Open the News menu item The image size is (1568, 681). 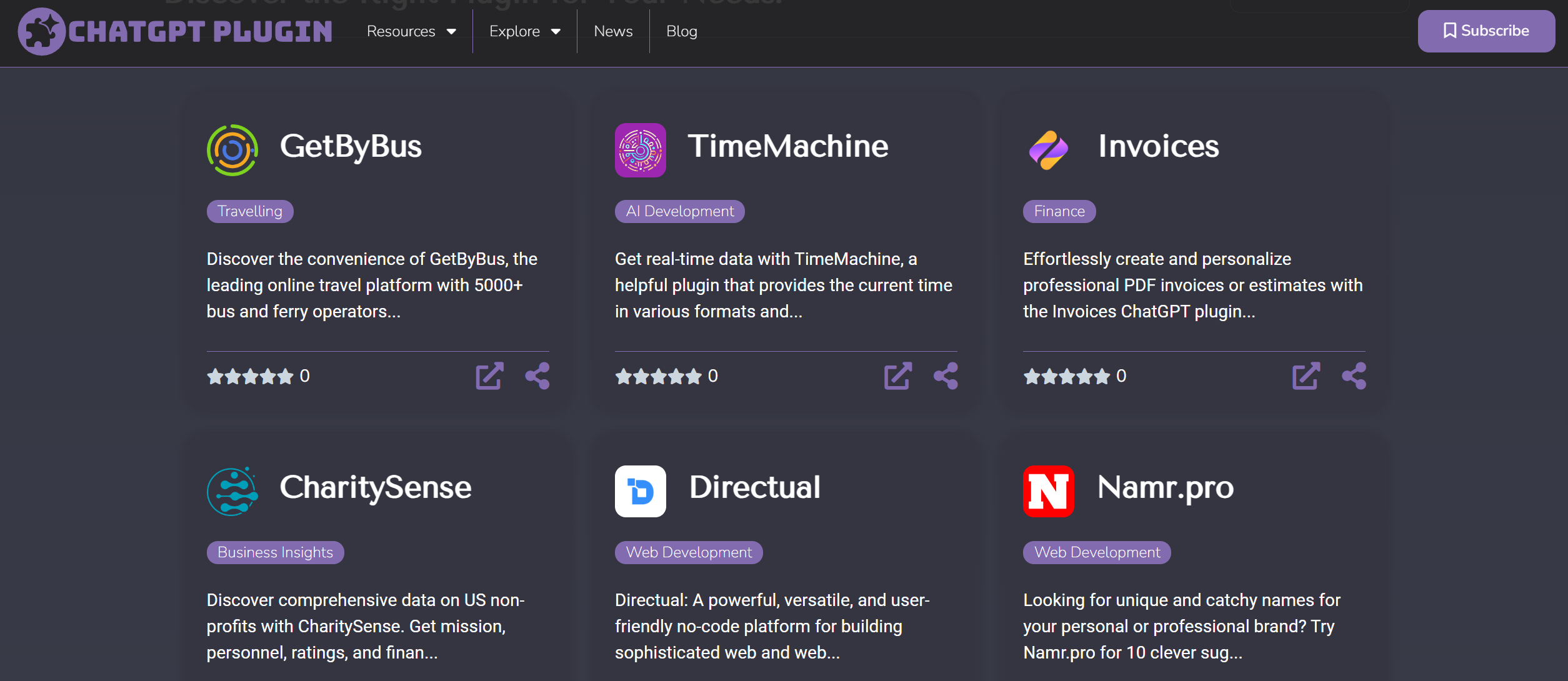[x=613, y=31]
